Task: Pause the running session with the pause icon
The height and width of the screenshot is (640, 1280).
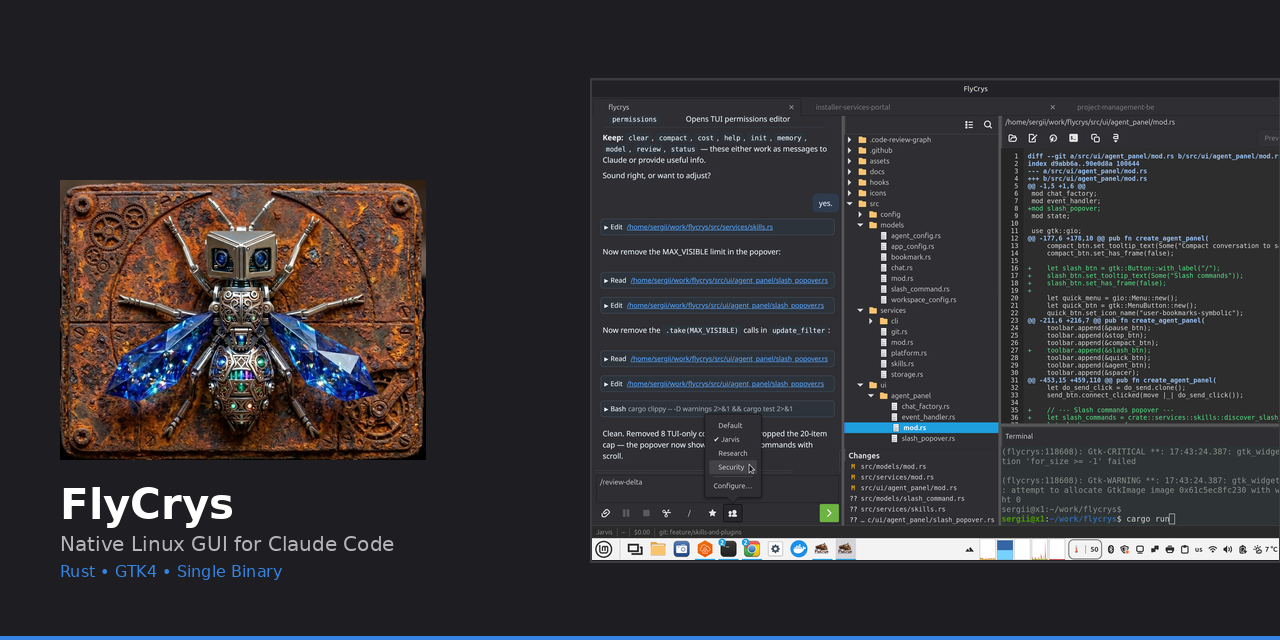Action: [626, 513]
